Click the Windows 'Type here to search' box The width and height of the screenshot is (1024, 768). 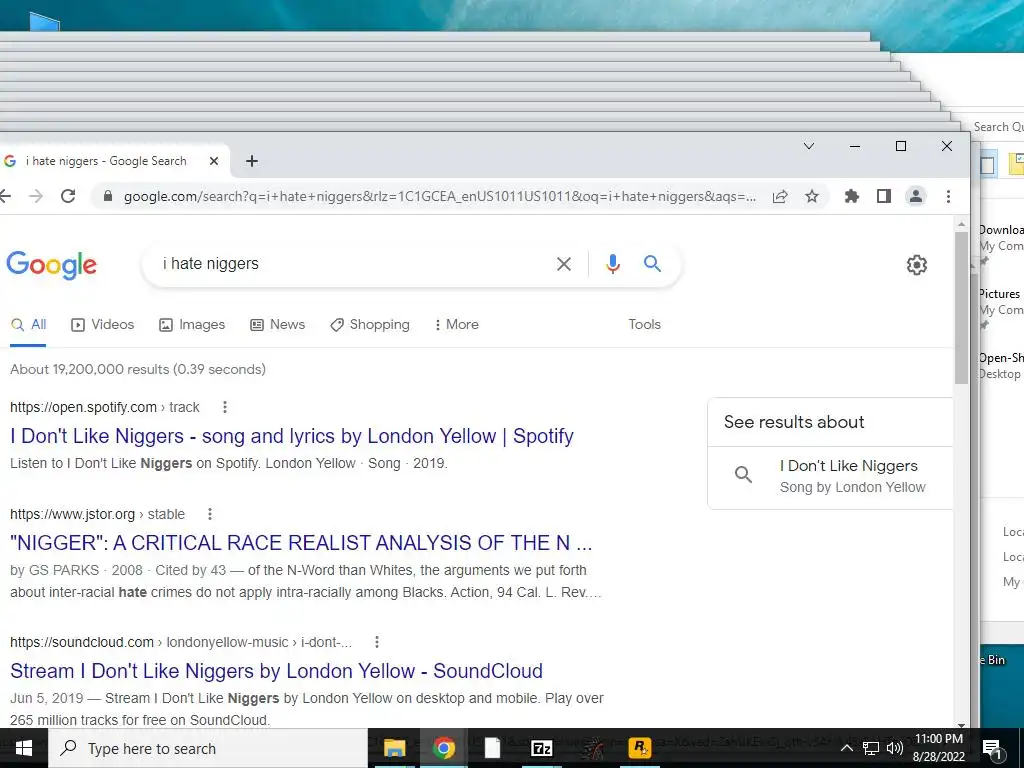tap(208, 748)
